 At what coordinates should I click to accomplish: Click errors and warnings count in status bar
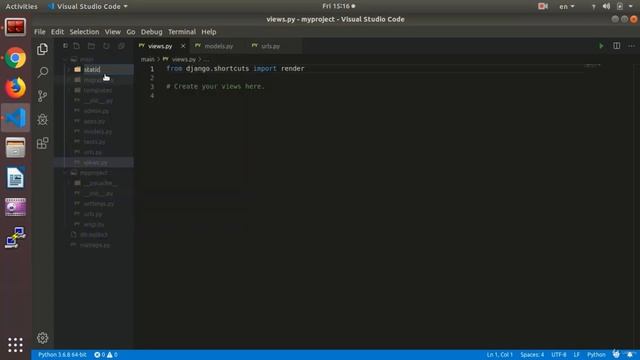[106, 355]
